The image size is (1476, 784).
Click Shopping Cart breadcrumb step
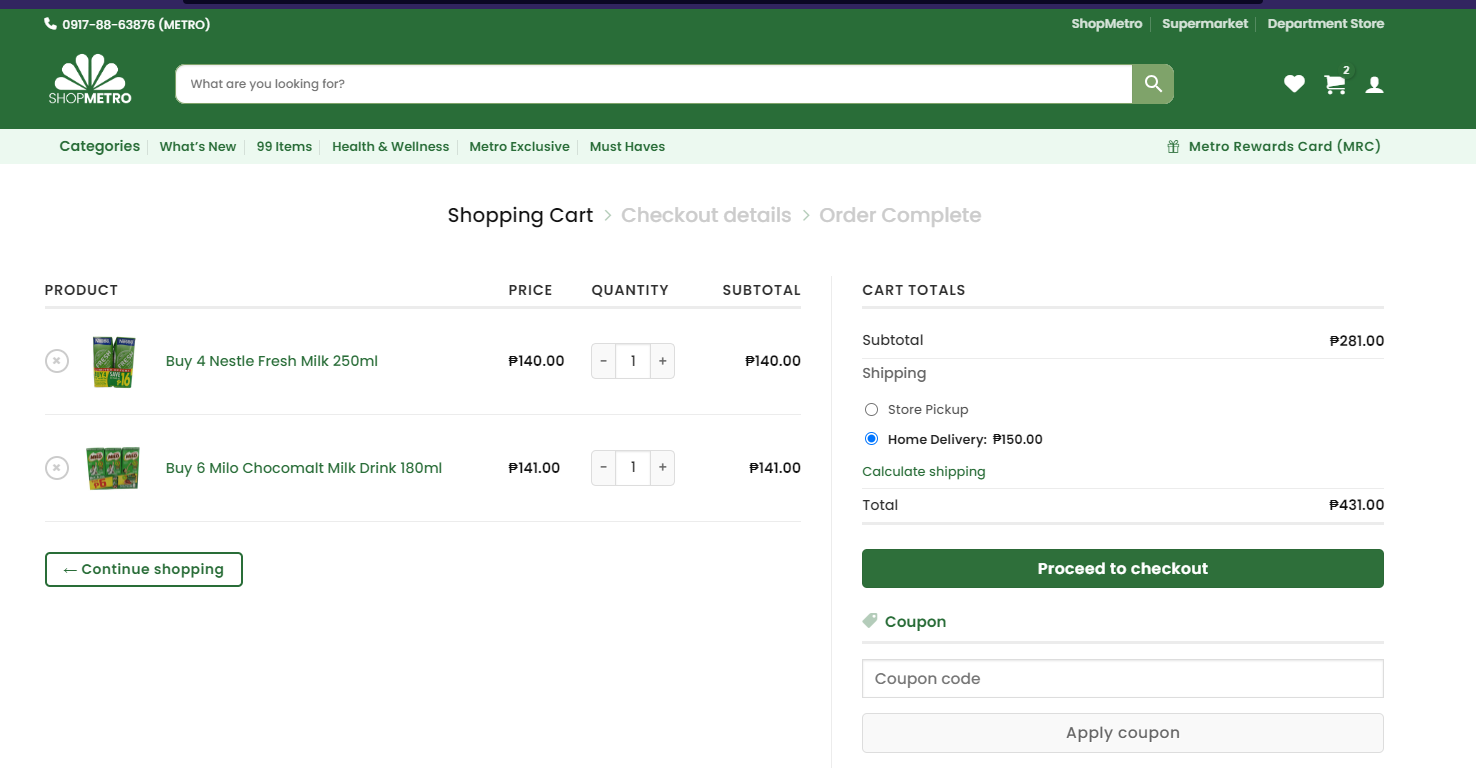coord(520,215)
